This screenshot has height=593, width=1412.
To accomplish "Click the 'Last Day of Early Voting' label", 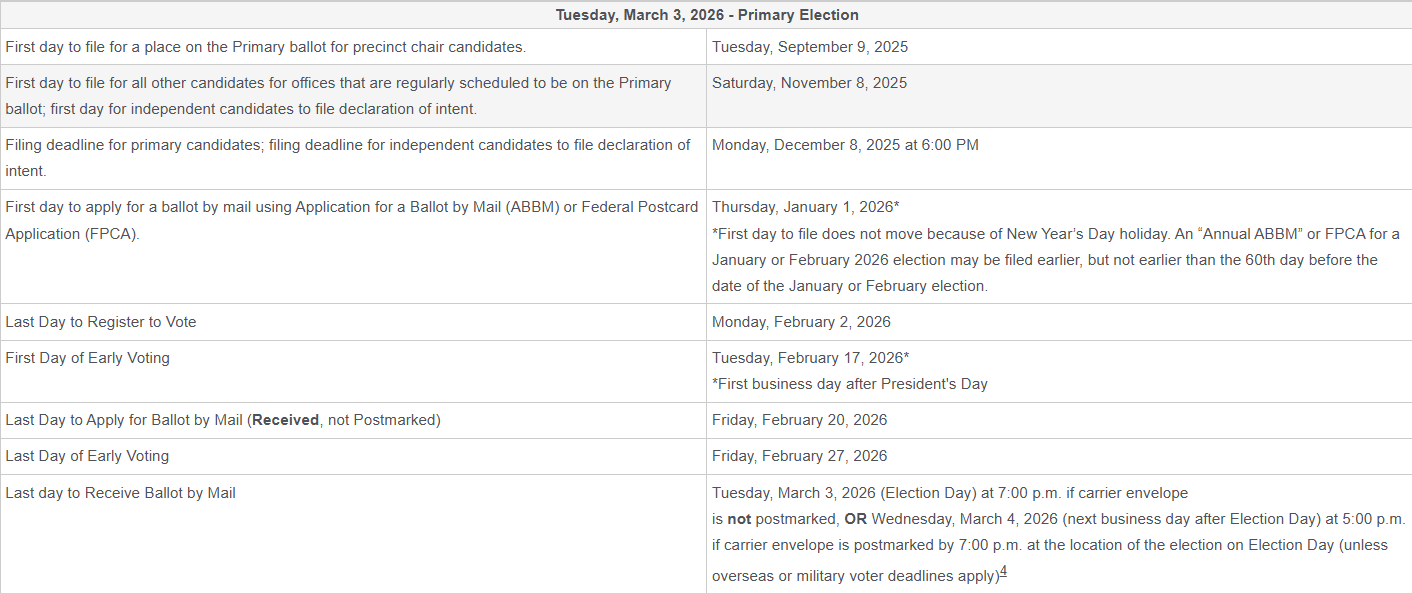I will (87, 456).
